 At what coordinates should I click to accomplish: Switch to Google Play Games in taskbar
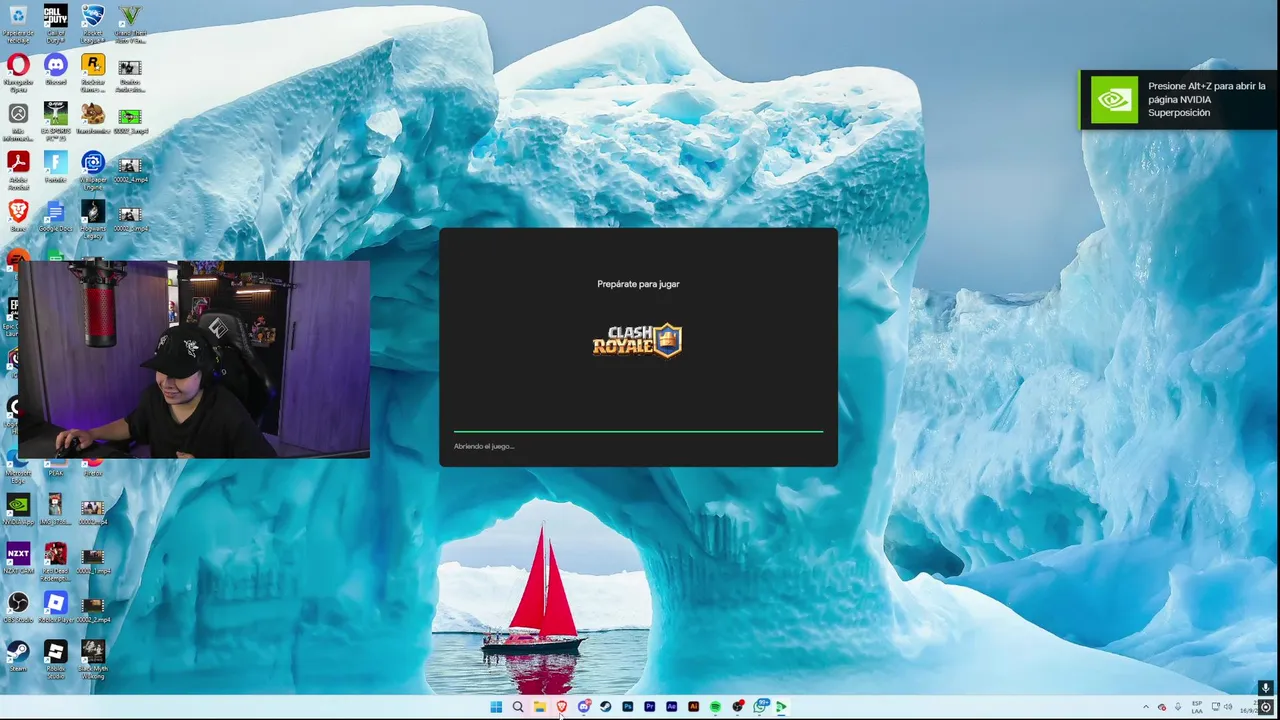[782, 707]
